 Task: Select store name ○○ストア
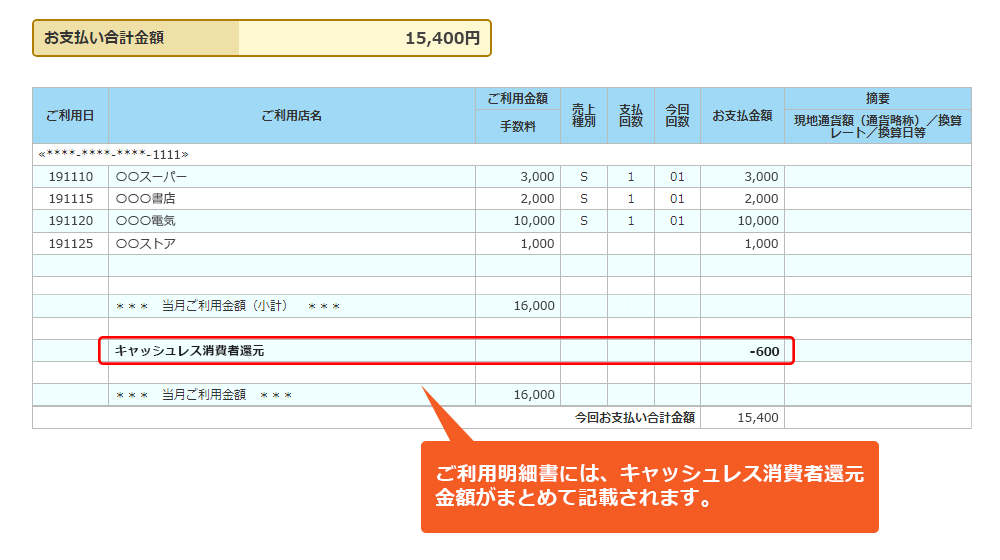145,244
